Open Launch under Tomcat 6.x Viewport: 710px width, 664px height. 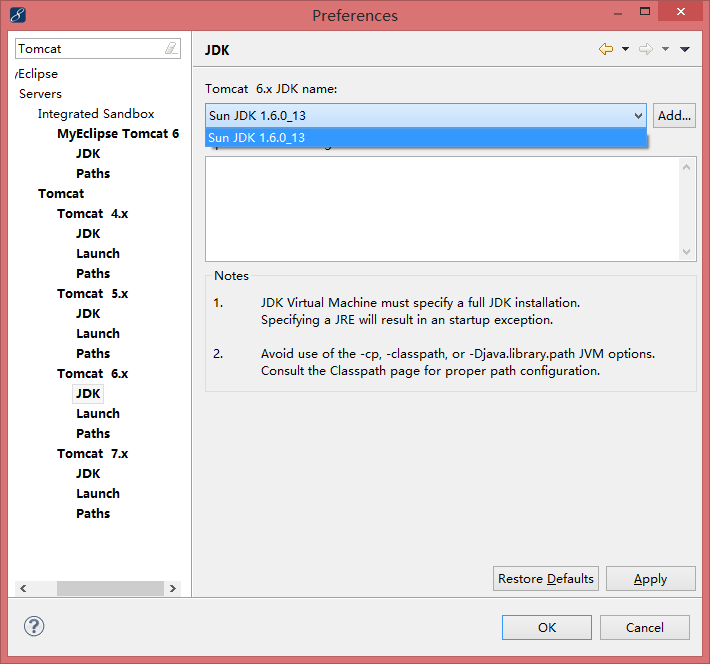98,414
